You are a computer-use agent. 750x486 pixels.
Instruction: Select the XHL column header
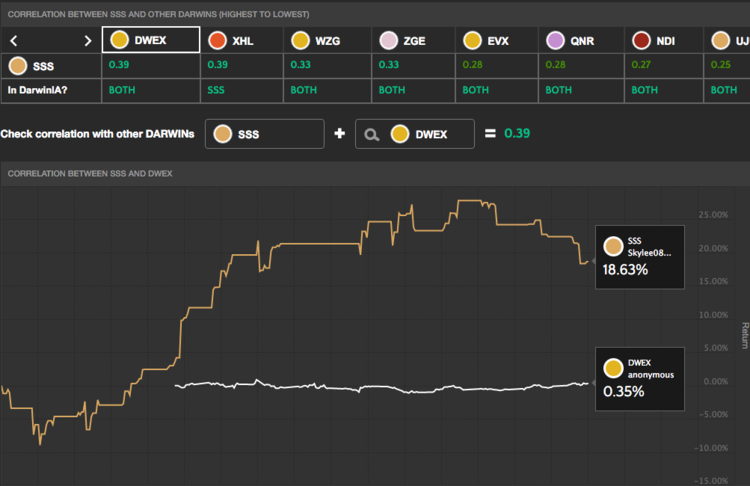click(242, 40)
